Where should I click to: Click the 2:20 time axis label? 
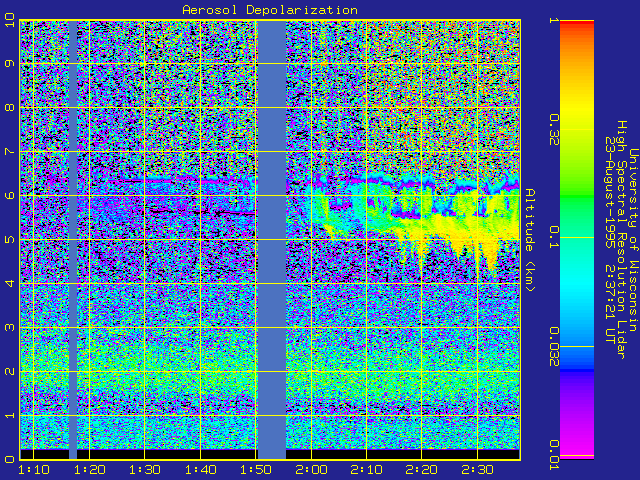[x=422, y=470]
